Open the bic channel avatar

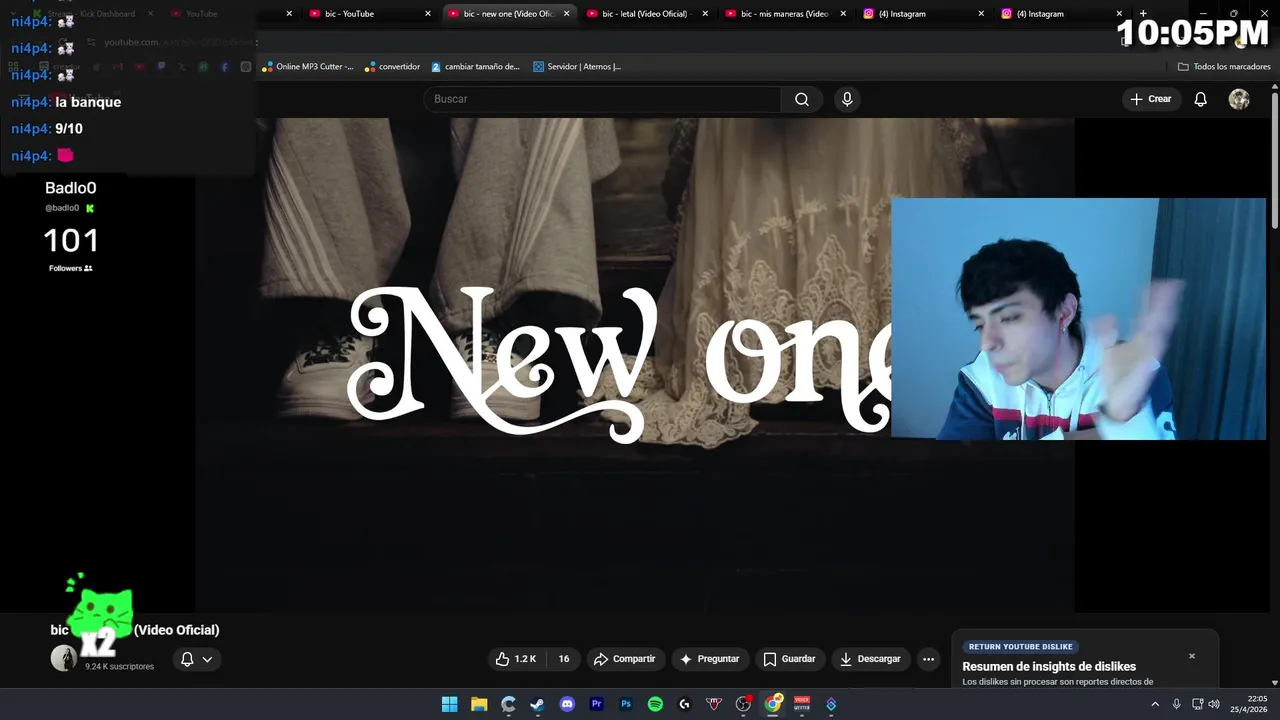(64, 658)
